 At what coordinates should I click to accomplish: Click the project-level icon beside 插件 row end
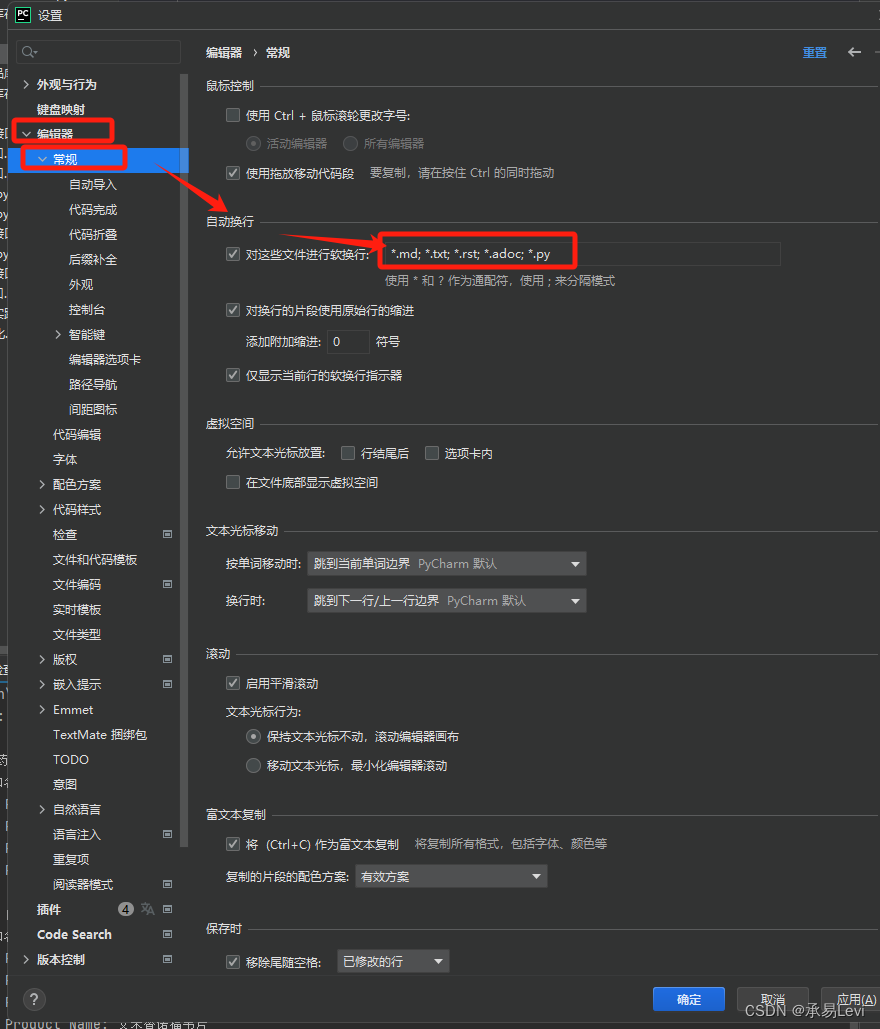167,909
